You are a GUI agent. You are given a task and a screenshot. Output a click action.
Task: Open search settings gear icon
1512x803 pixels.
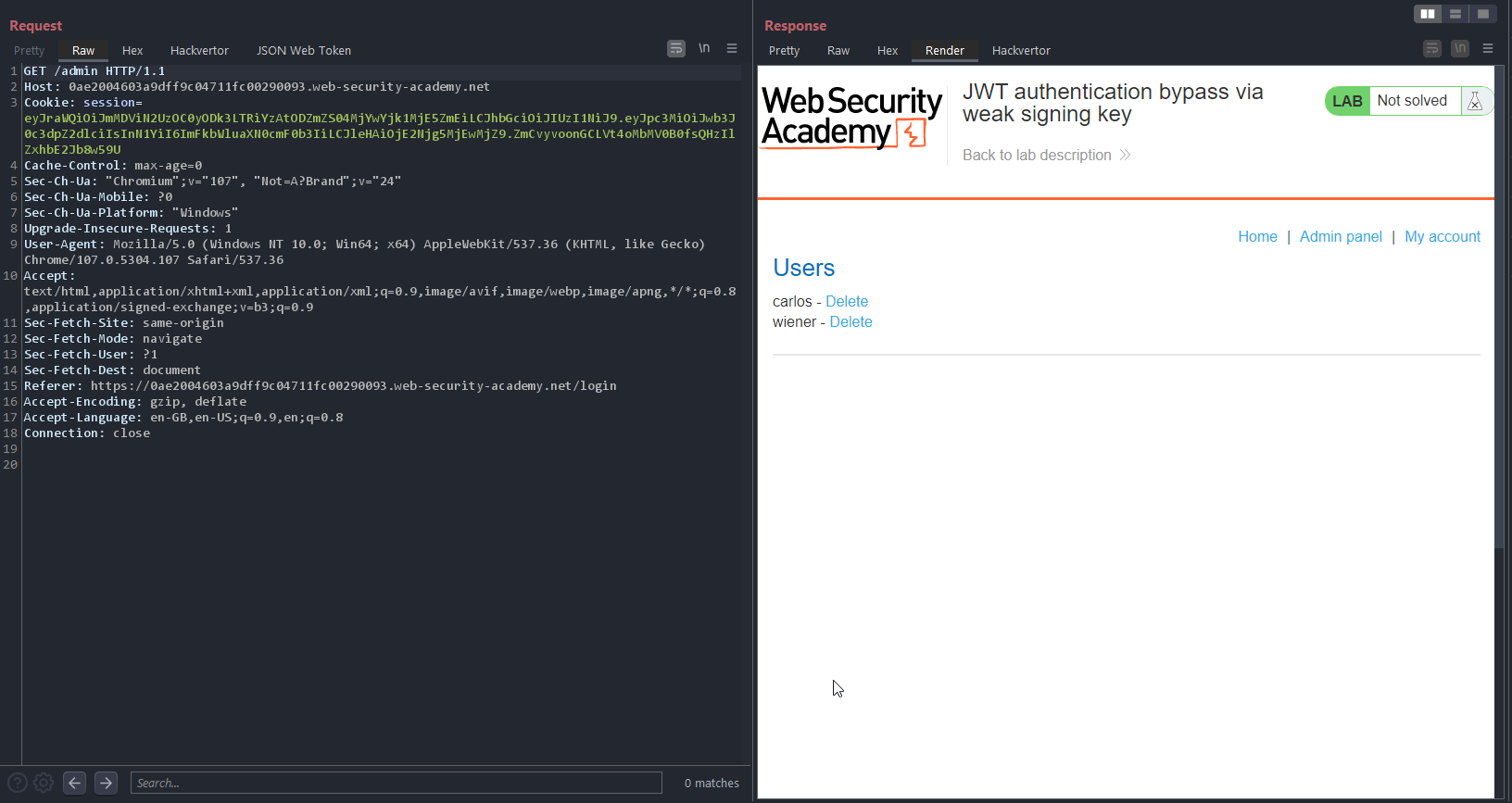pyautogui.click(x=44, y=783)
